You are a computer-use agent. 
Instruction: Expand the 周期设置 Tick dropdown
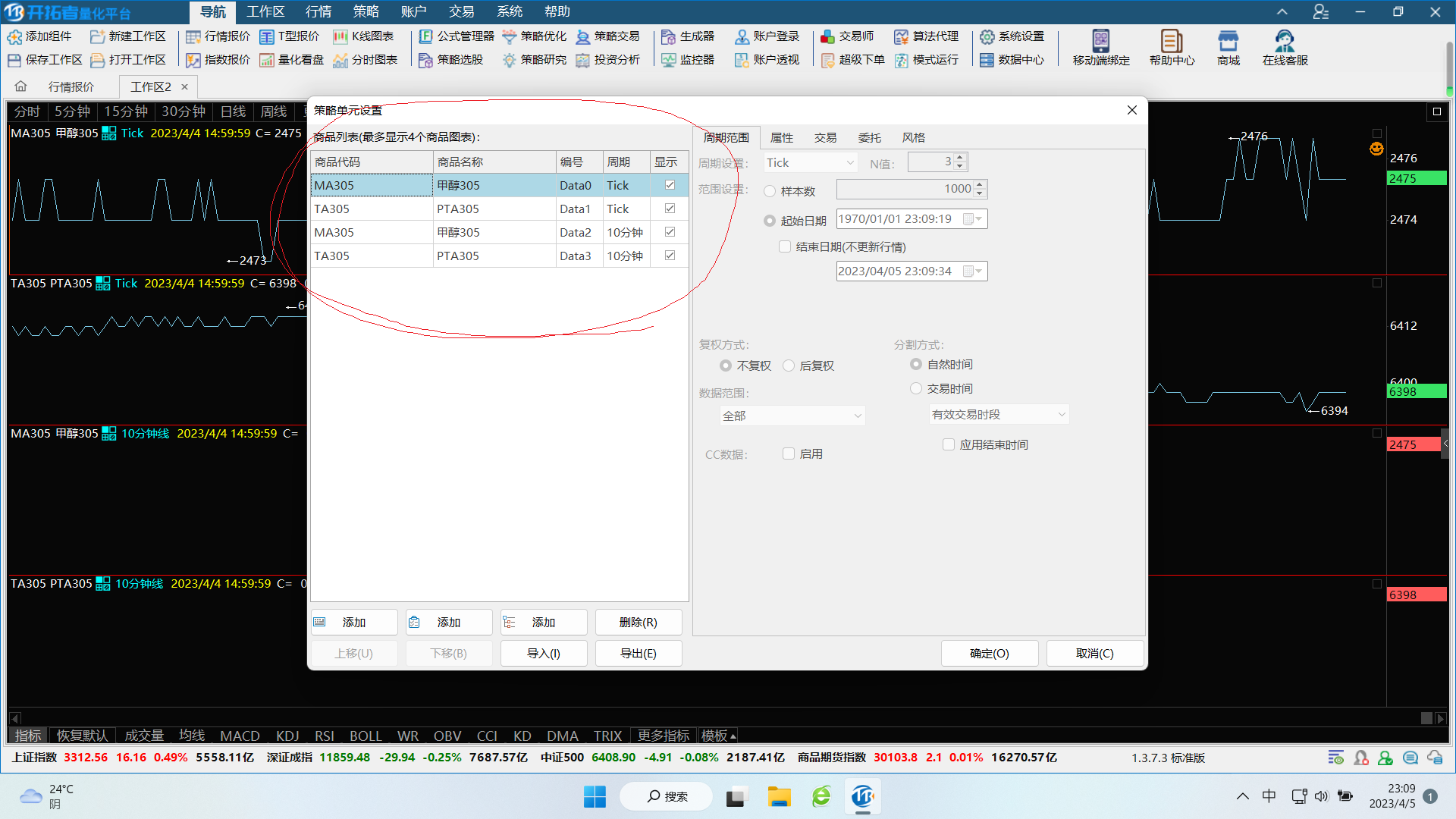849,163
